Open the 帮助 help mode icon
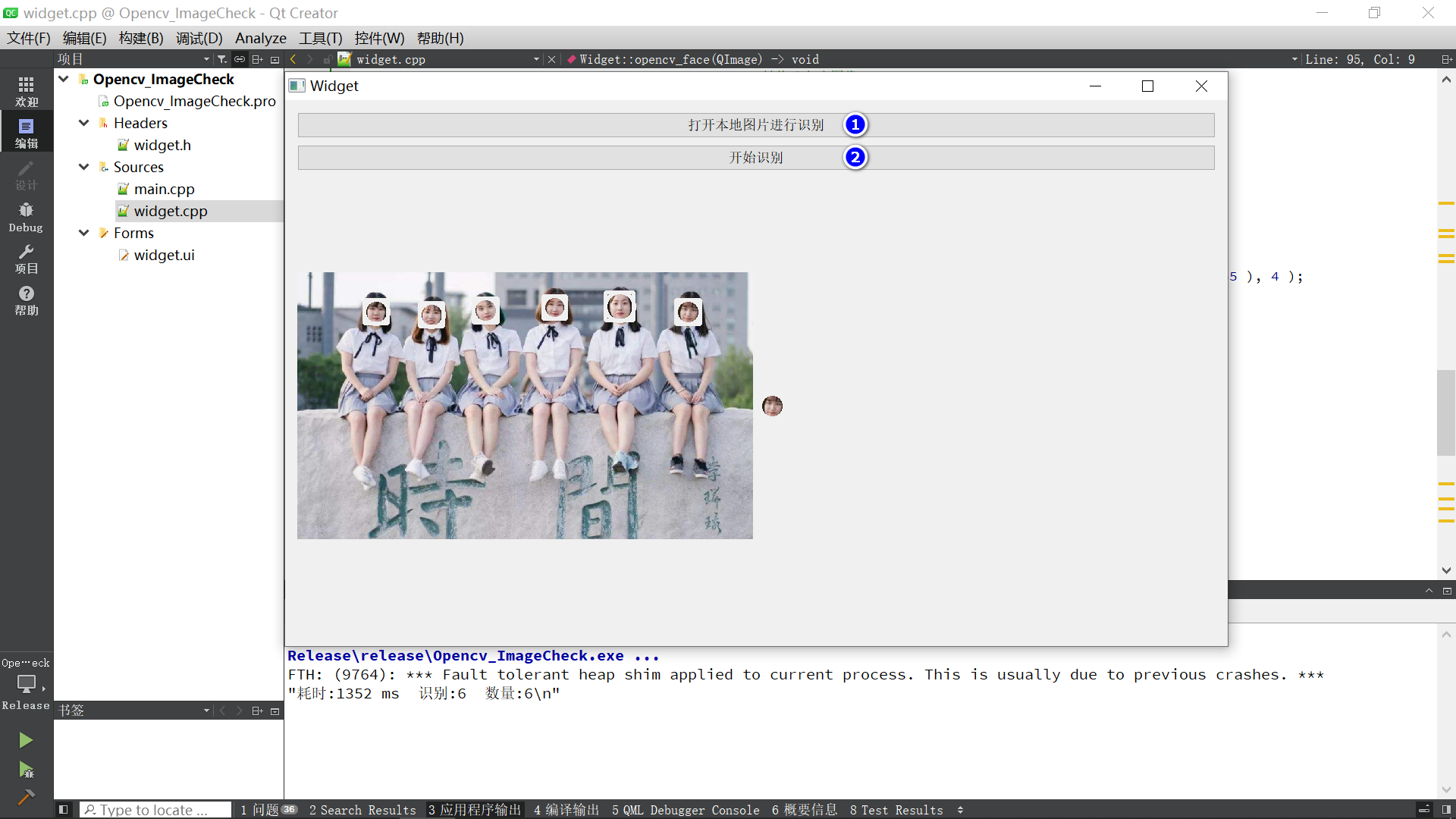Image resolution: width=1456 pixels, height=819 pixels. pos(26,300)
